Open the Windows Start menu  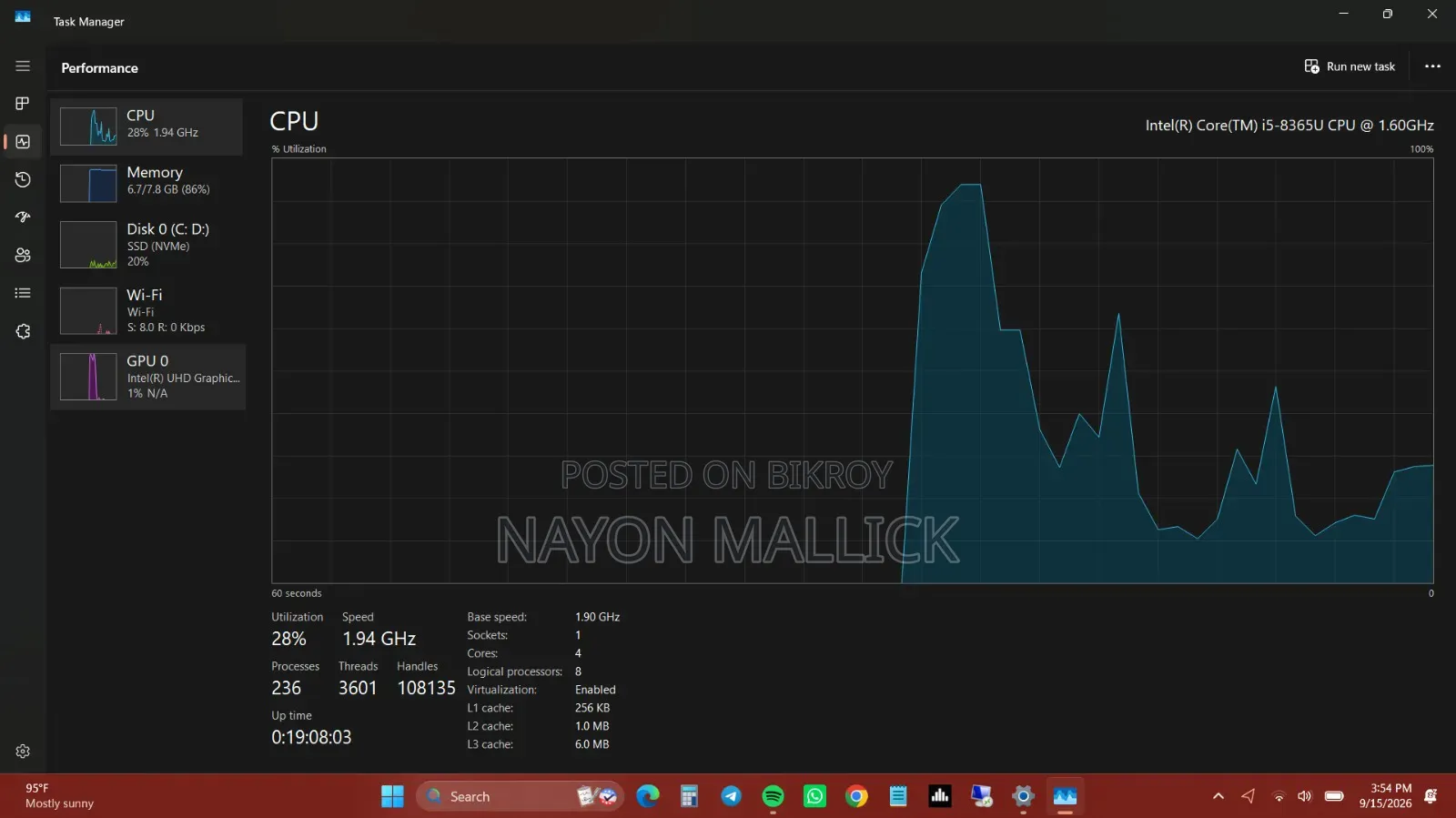392,796
